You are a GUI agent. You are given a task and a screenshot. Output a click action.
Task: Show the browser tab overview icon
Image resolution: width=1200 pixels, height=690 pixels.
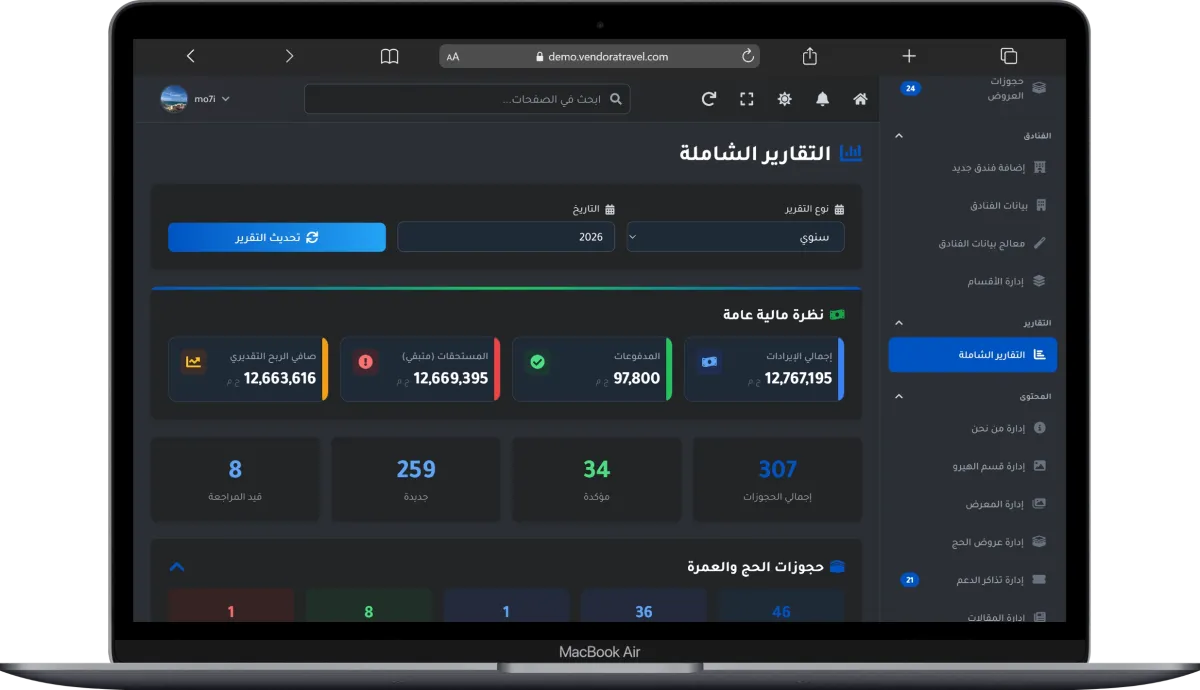(x=1008, y=56)
